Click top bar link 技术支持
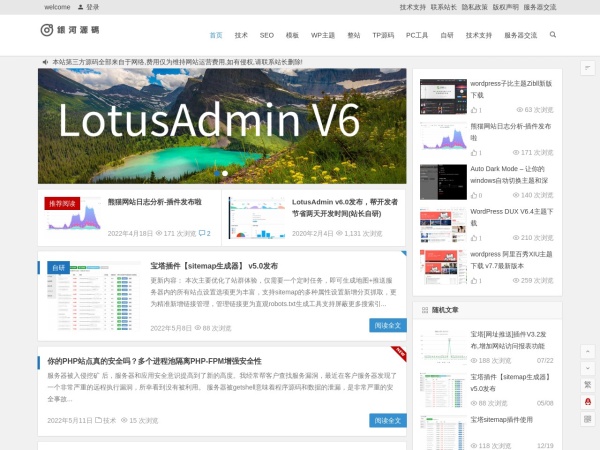 412,7
